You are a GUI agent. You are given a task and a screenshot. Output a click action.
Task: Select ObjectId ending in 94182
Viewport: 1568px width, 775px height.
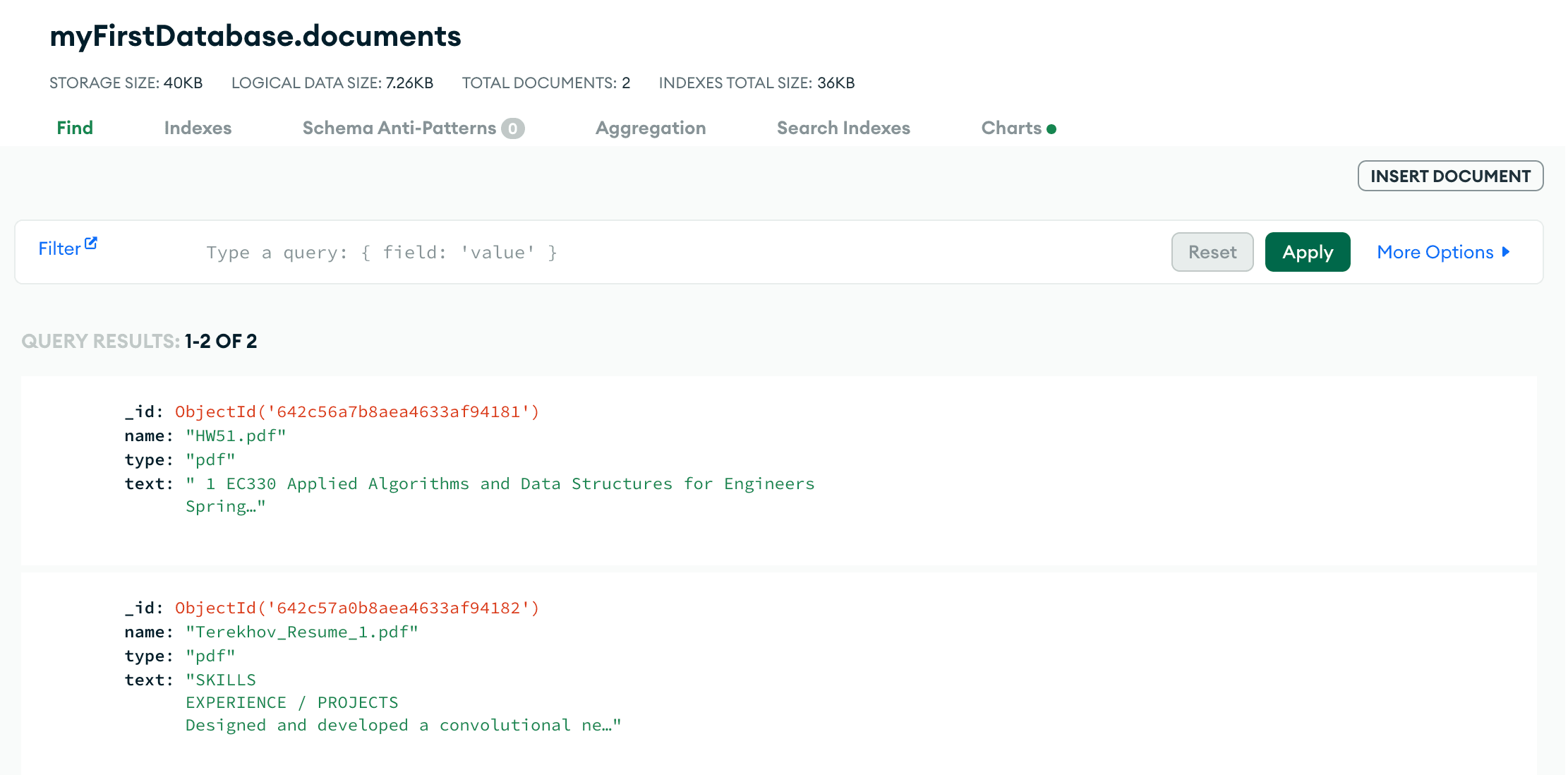[x=357, y=608]
